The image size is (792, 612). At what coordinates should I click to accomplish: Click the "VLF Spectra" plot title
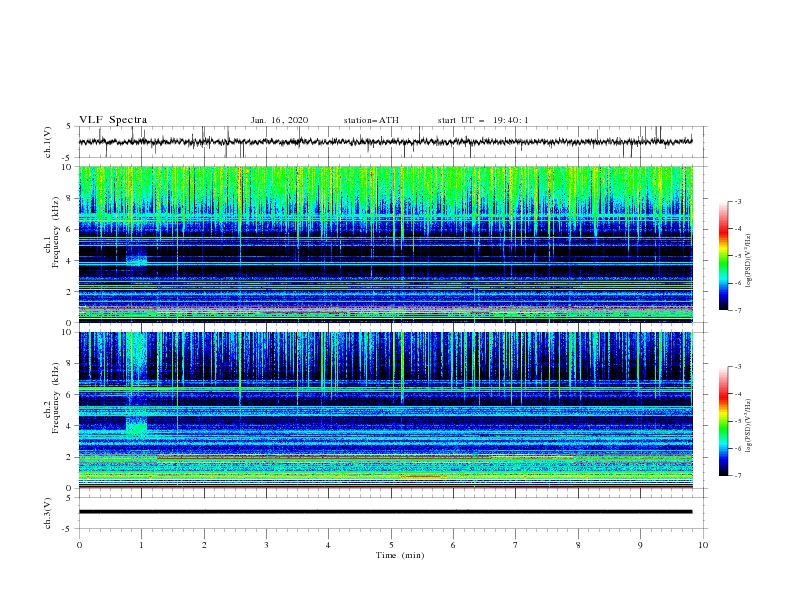click(113, 120)
